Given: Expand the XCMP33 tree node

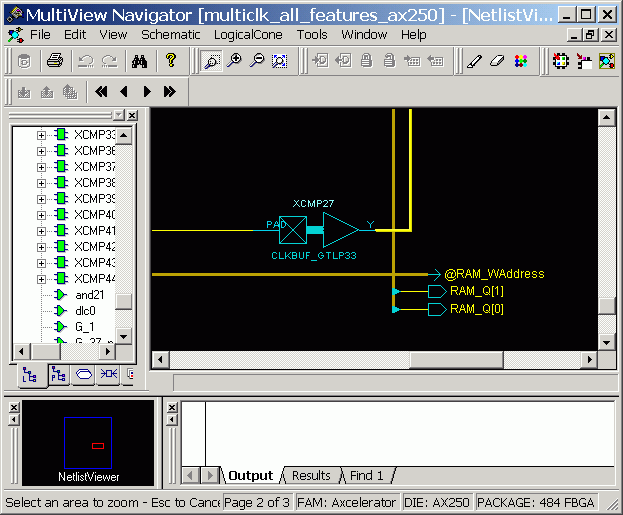Looking at the screenshot, I should 41,136.
